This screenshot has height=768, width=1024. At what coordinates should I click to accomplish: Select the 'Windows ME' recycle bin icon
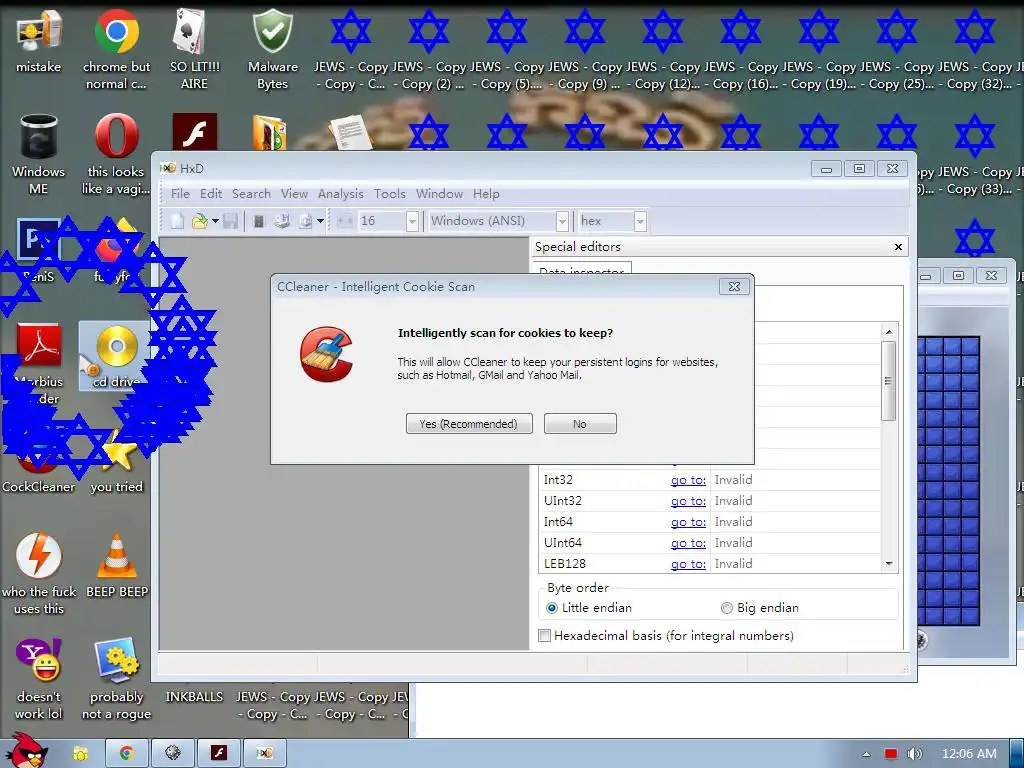(39, 154)
